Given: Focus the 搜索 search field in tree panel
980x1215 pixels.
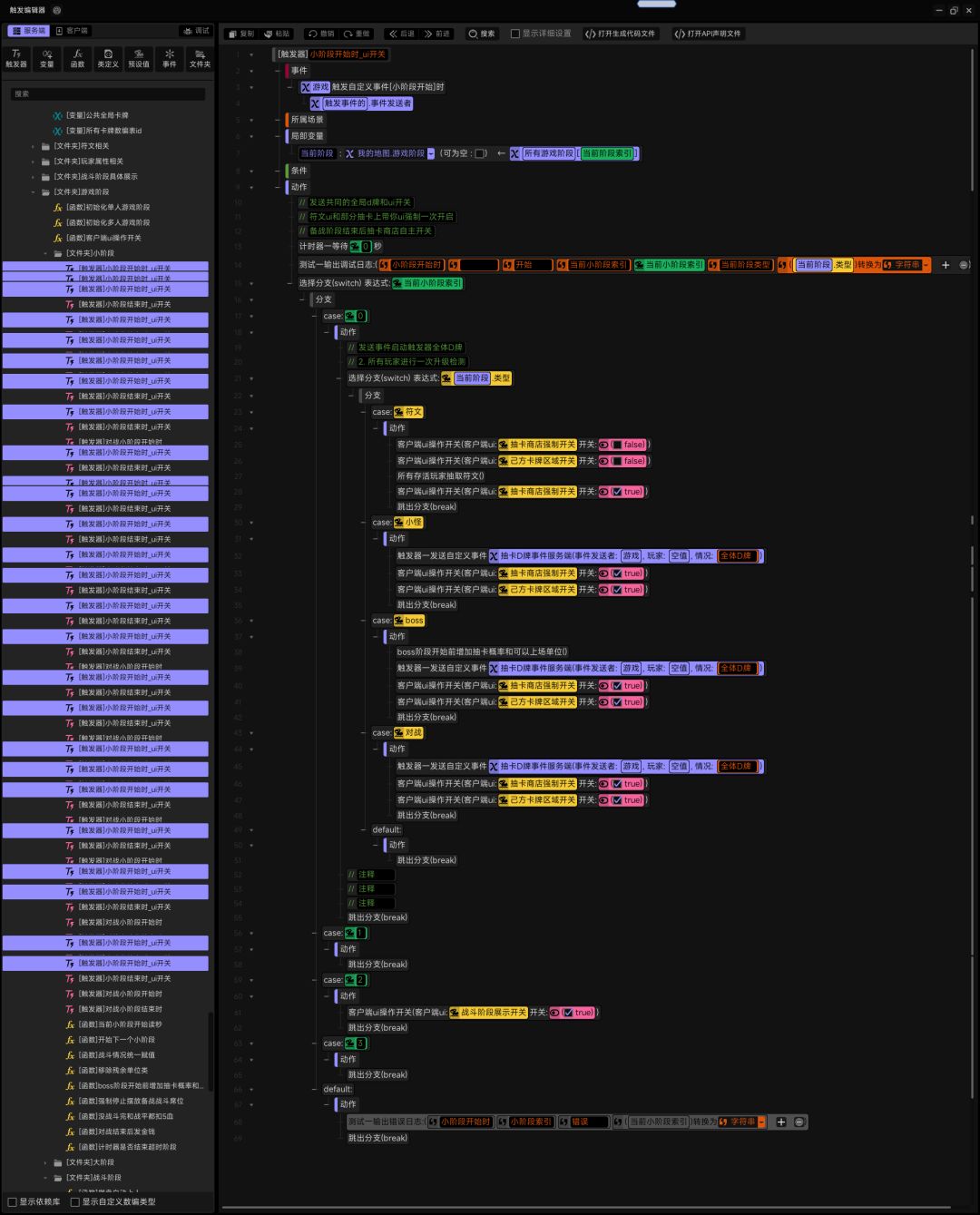Looking at the screenshot, I should [x=107, y=93].
